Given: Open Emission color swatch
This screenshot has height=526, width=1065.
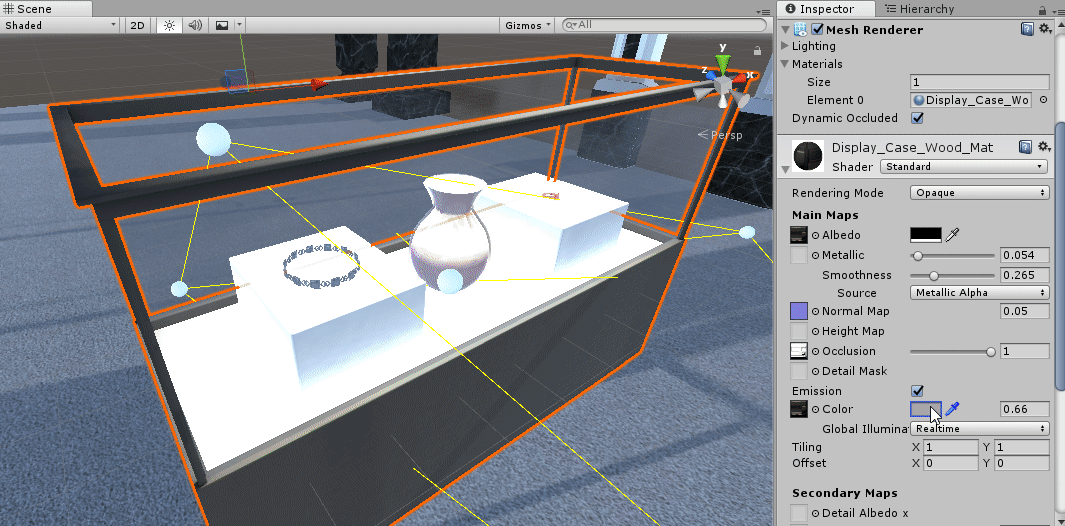Looking at the screenshot, I should click(x=926, y=409).
